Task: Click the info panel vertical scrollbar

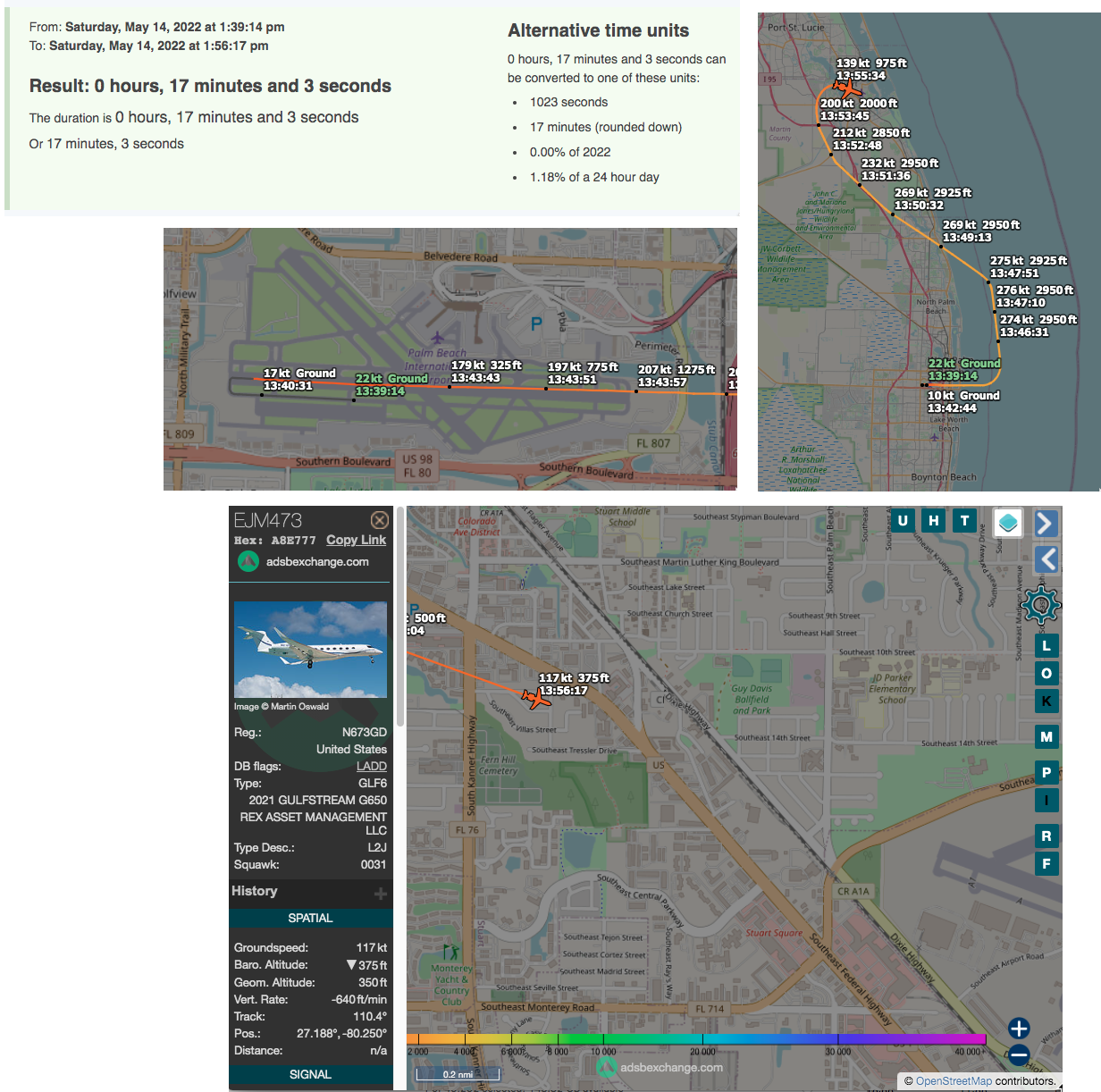Action: [x=400, y=617]
